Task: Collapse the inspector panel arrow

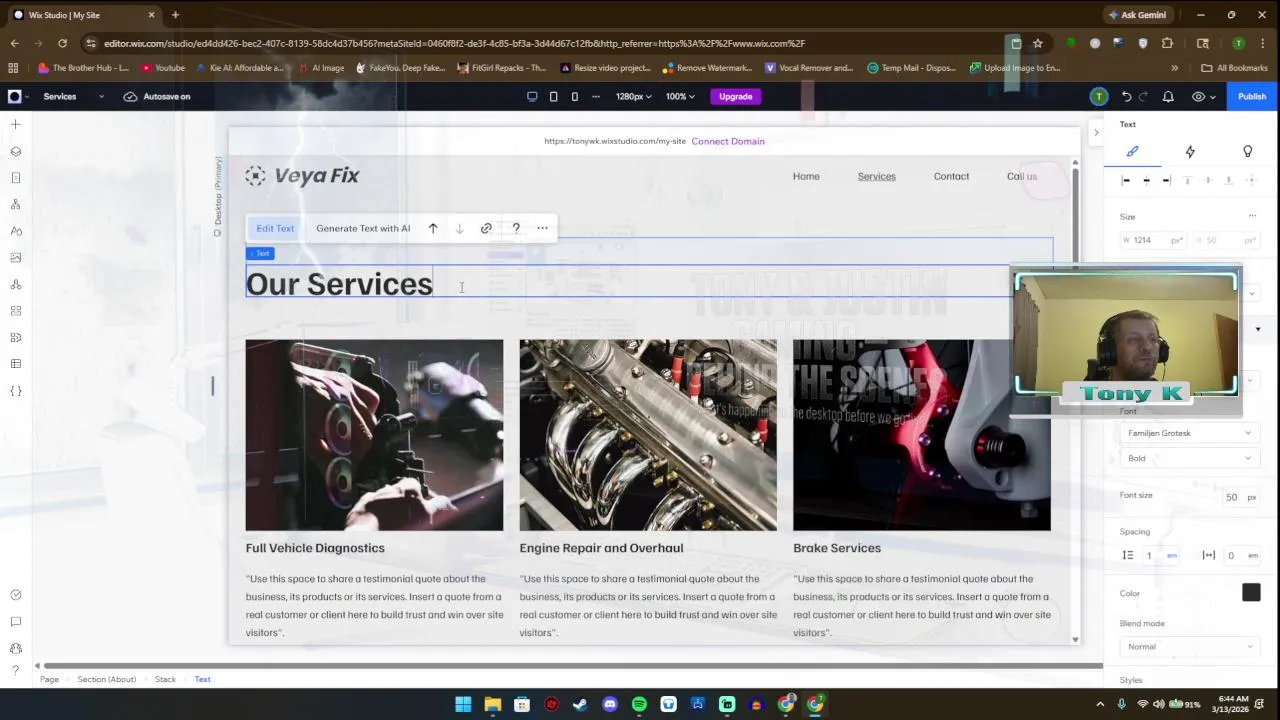Action: pos(1096,132)
